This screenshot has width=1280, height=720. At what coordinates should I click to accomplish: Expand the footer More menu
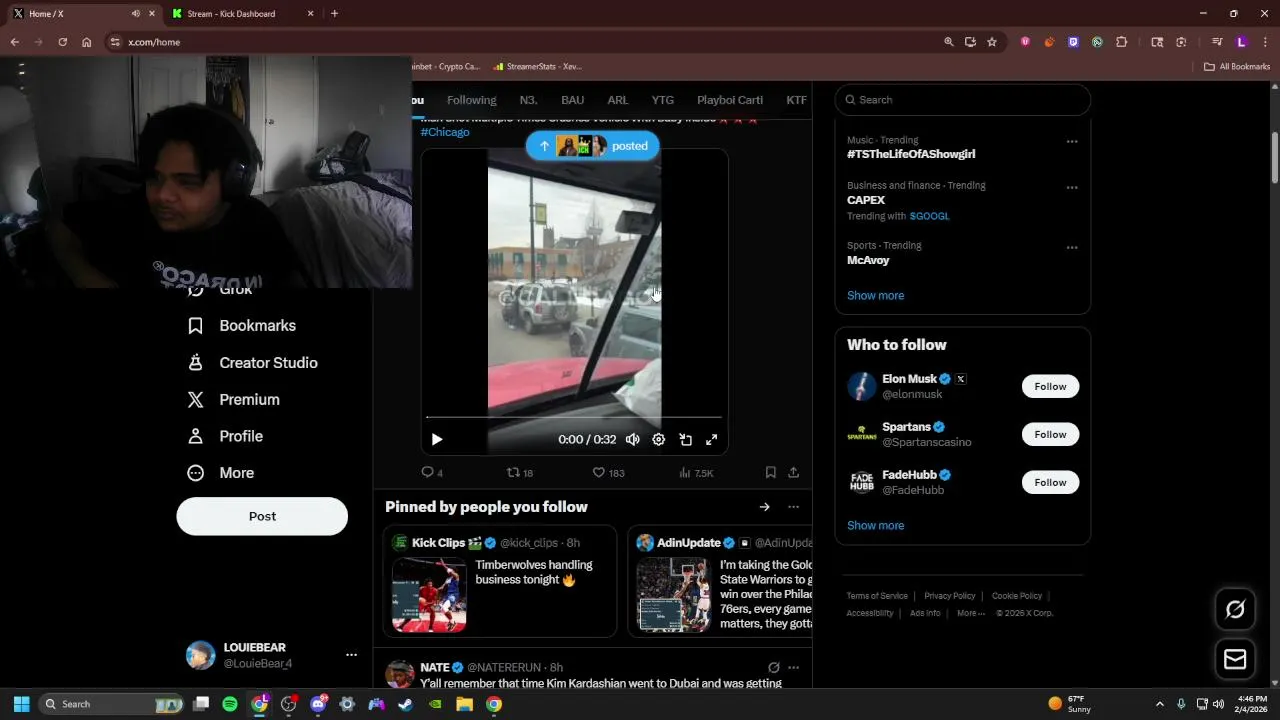point(971,613)
